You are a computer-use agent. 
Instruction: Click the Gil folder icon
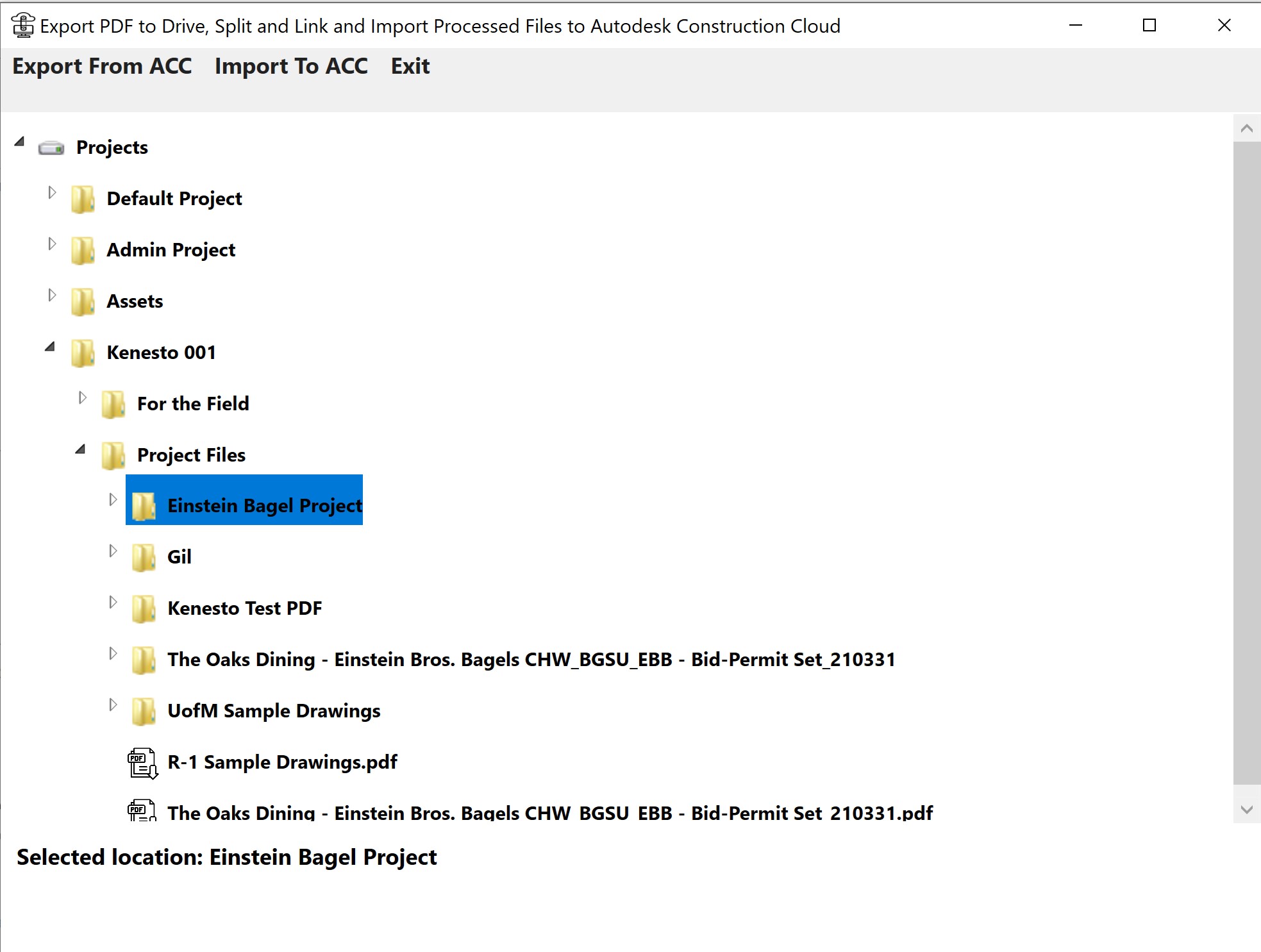(x=144, y=558)
